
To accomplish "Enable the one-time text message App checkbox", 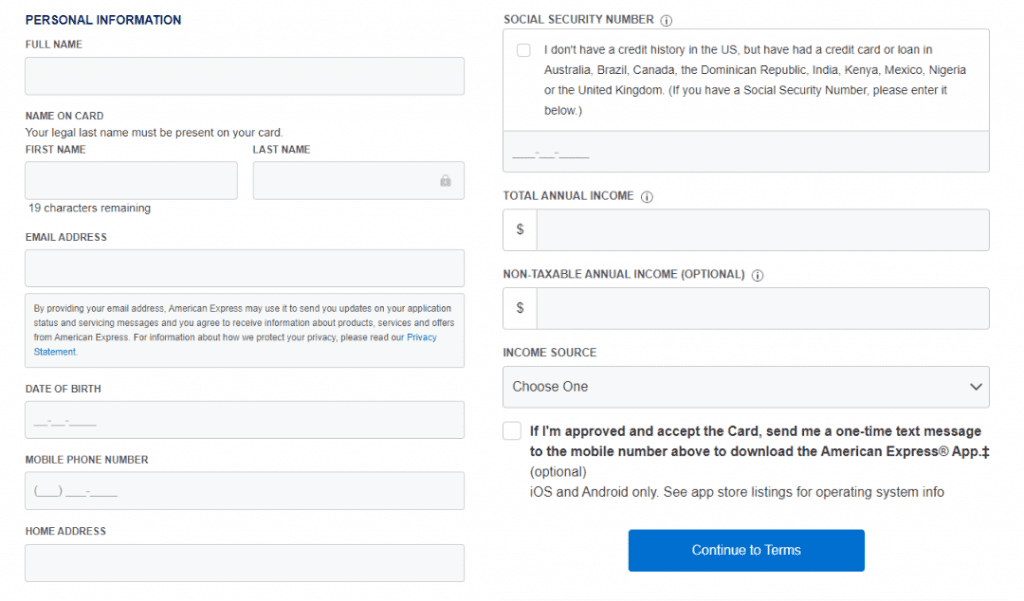I will (x=511, y=430).
